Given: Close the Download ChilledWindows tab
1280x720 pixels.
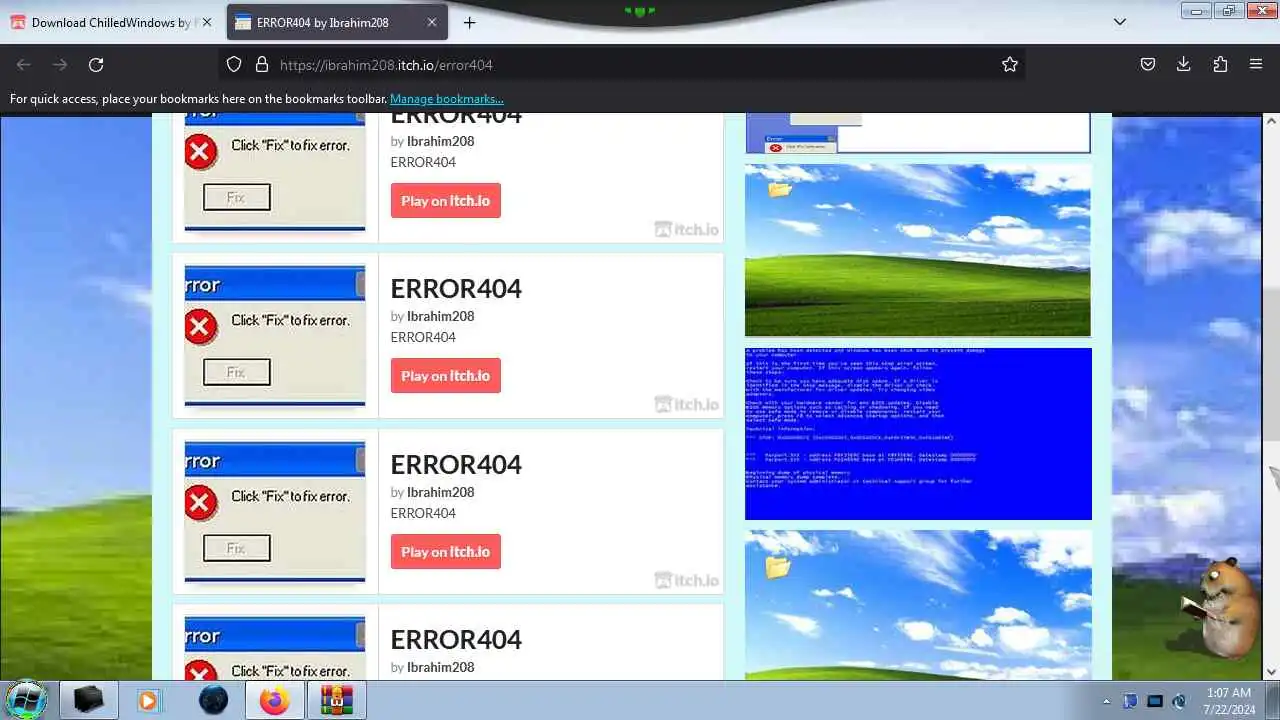Looking at the screenshot, I should (x=206, y=22).
